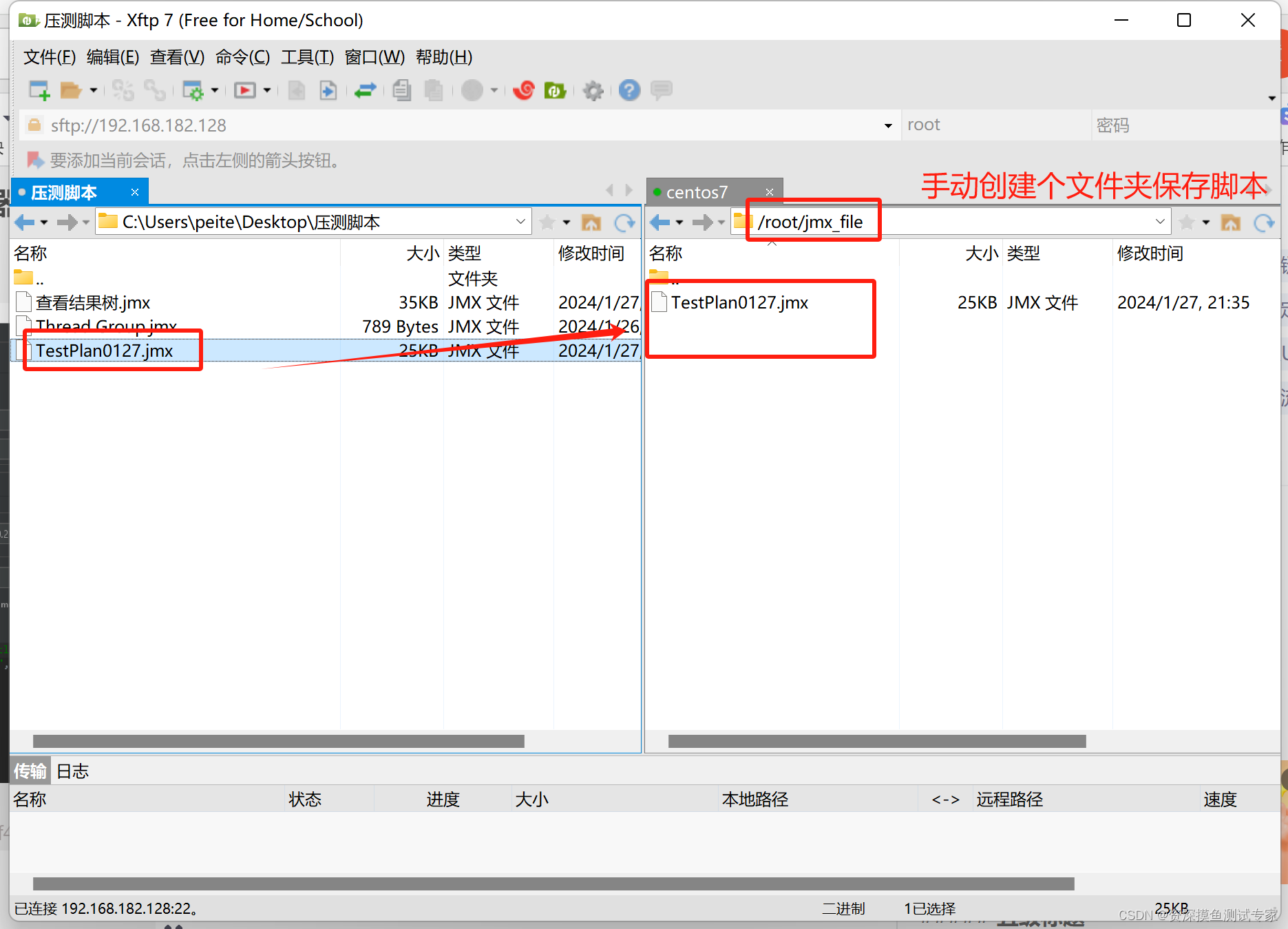
Task: Click the Open Session folder icon
Action: [70, 90]
